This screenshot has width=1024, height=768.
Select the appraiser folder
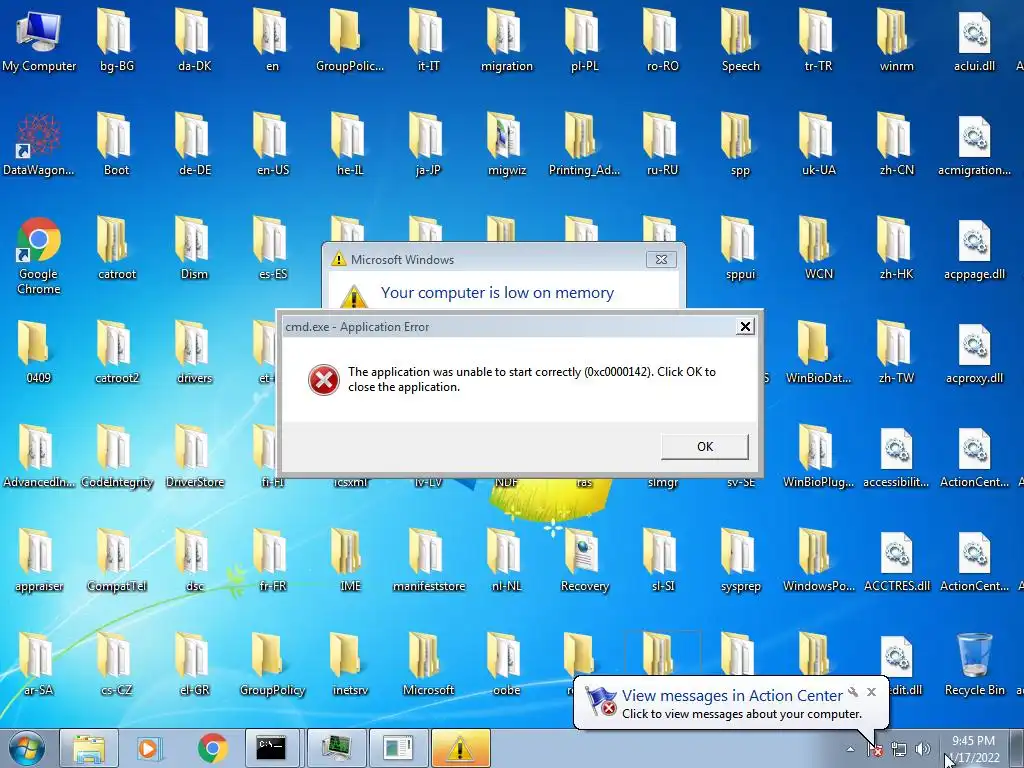coord(39,560)
